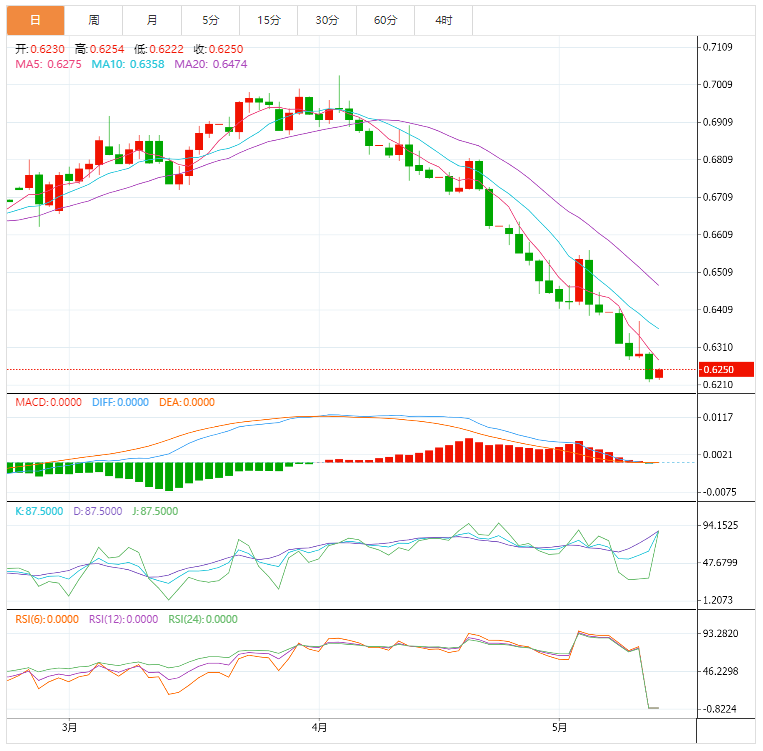
Task: Click the DIFF:0.0000 label
Action: pos(120,403)
